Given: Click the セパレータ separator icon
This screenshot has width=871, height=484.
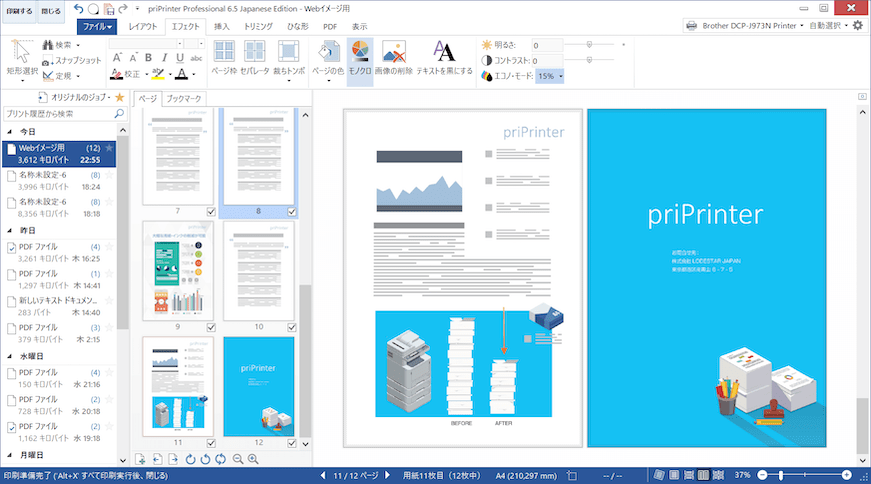Looking at the screenshot, I should (254, 58).
